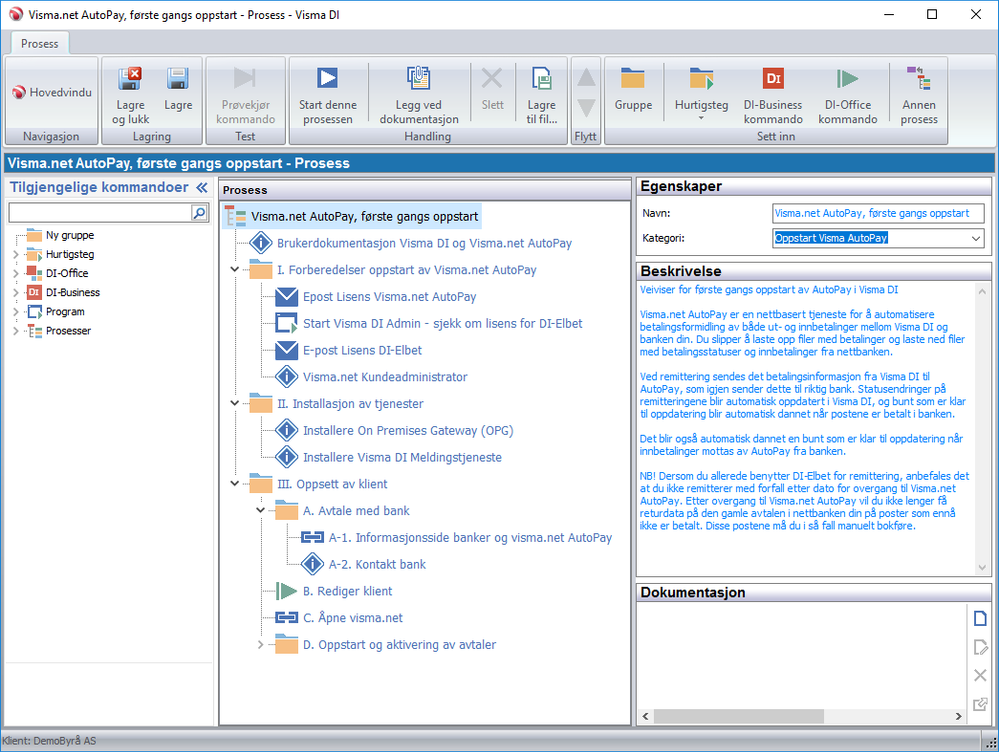999x752 pixels.
Task: Select C. Åpne visma.net step
Action: pos(352,618)
